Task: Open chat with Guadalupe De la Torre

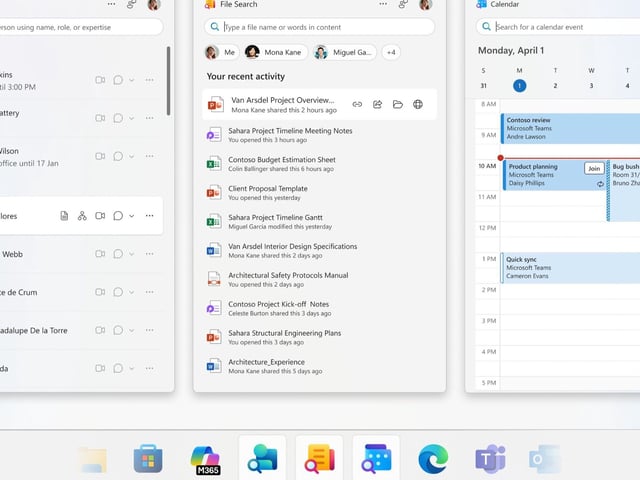Action: (118, 330)
